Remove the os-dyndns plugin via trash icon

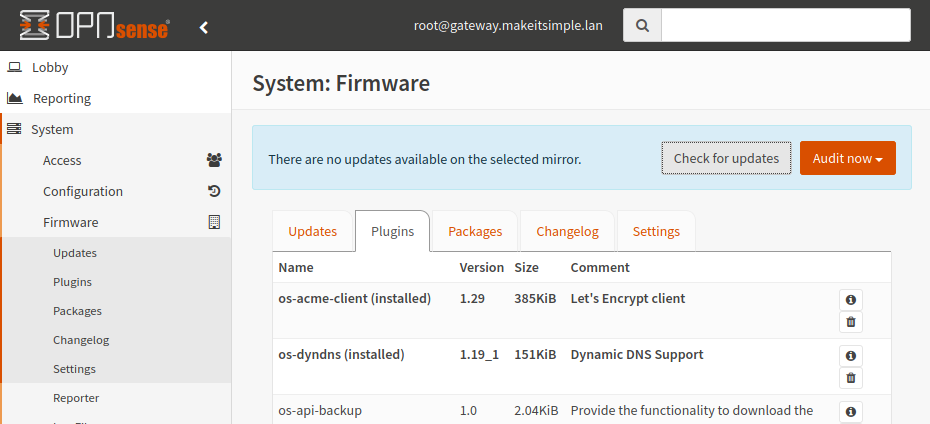tap(850, 378)
